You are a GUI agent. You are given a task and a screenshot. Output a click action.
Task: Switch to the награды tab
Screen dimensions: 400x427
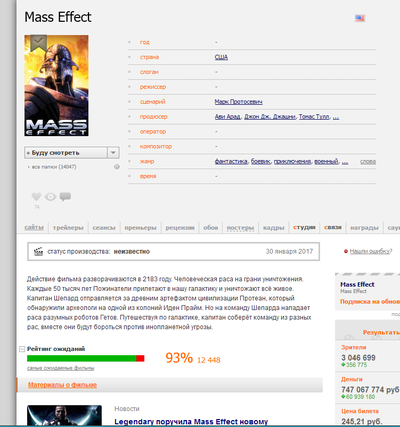364,227
